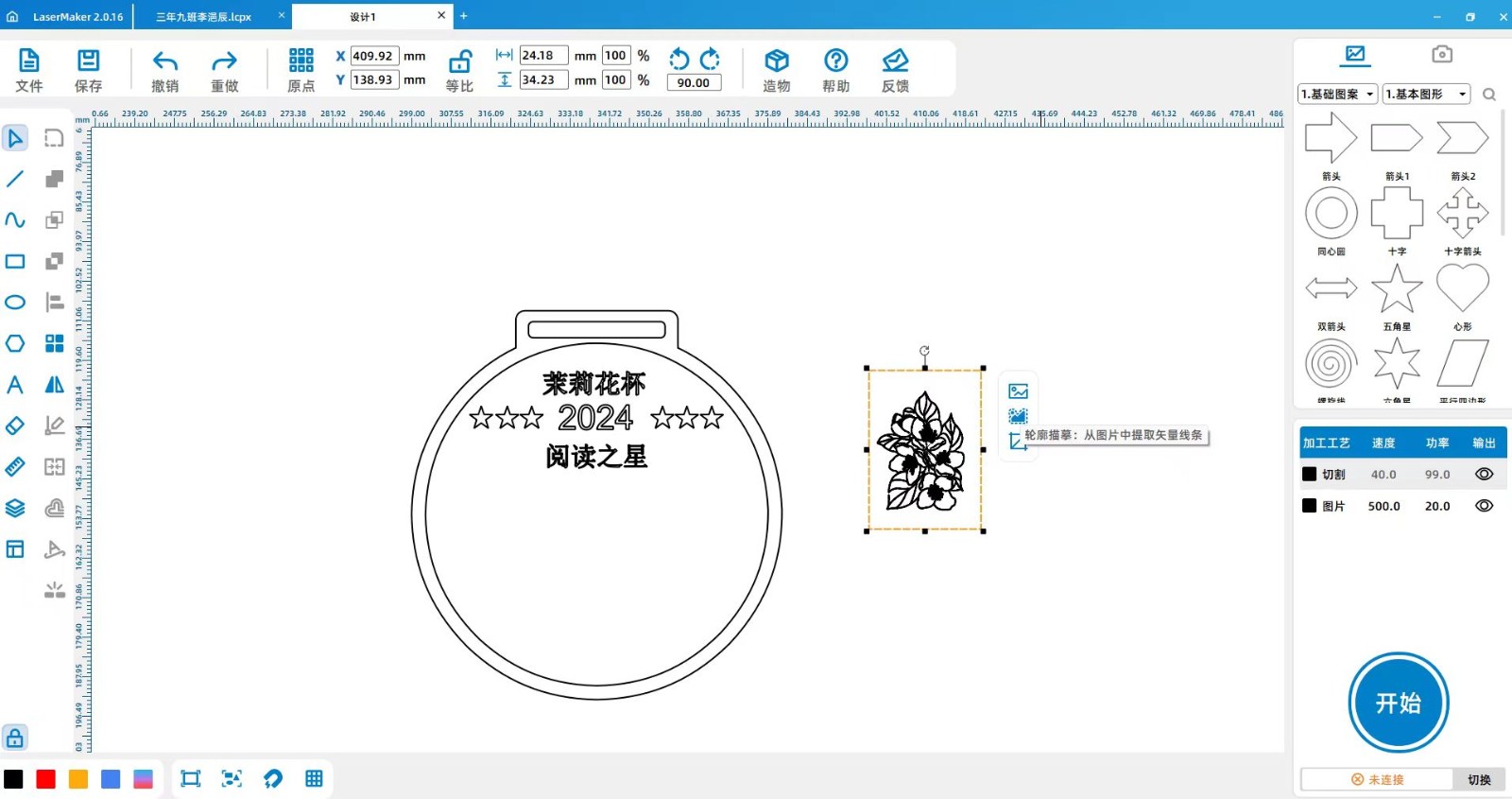Click the 开始 start button
1512x799 pixels.
coord(1399,703)
